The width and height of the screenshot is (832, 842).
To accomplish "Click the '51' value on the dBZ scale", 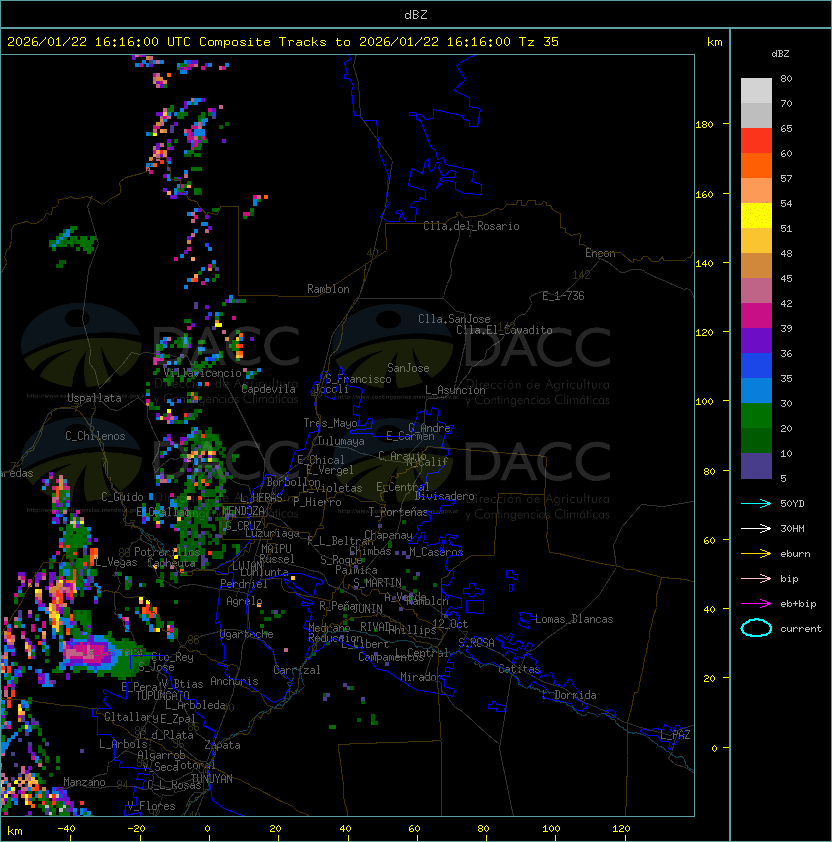I will 786,228.
